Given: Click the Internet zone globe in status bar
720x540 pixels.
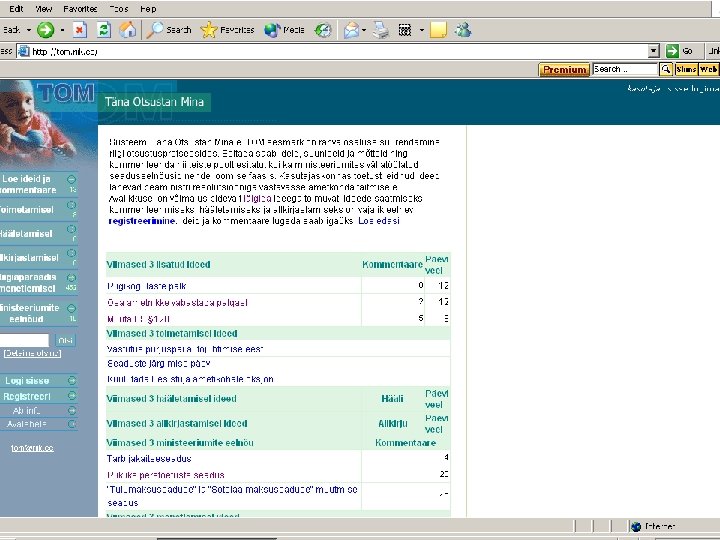Looking at the screenshot, I should pyautogui.click(x=636, y=527).
